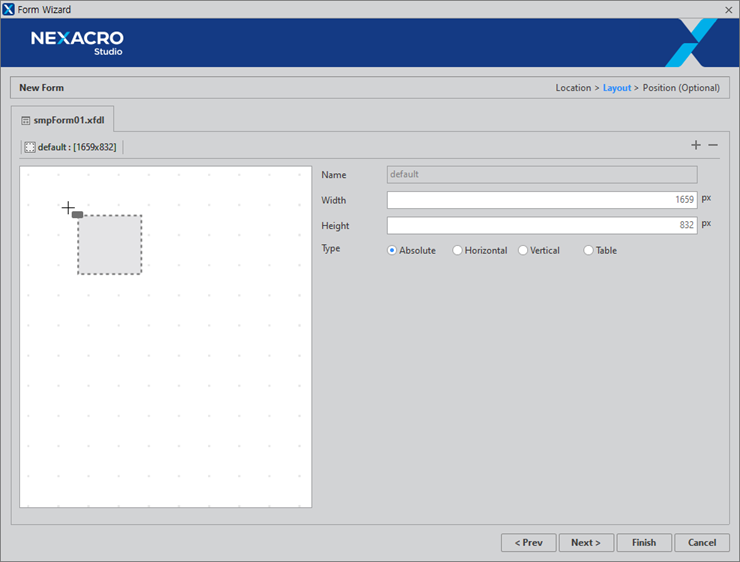Click the Name field containing default
The width and height of the screenshot is (740, 562).
(x=542, y=175)
